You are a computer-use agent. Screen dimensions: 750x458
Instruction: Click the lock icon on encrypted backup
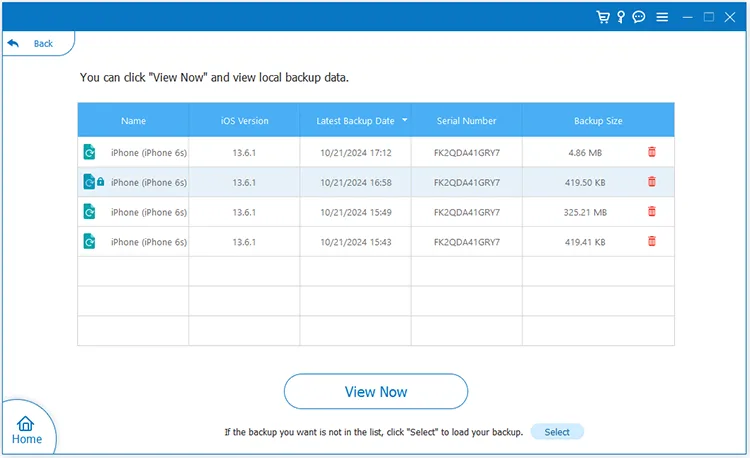click(x=100, y=182)
